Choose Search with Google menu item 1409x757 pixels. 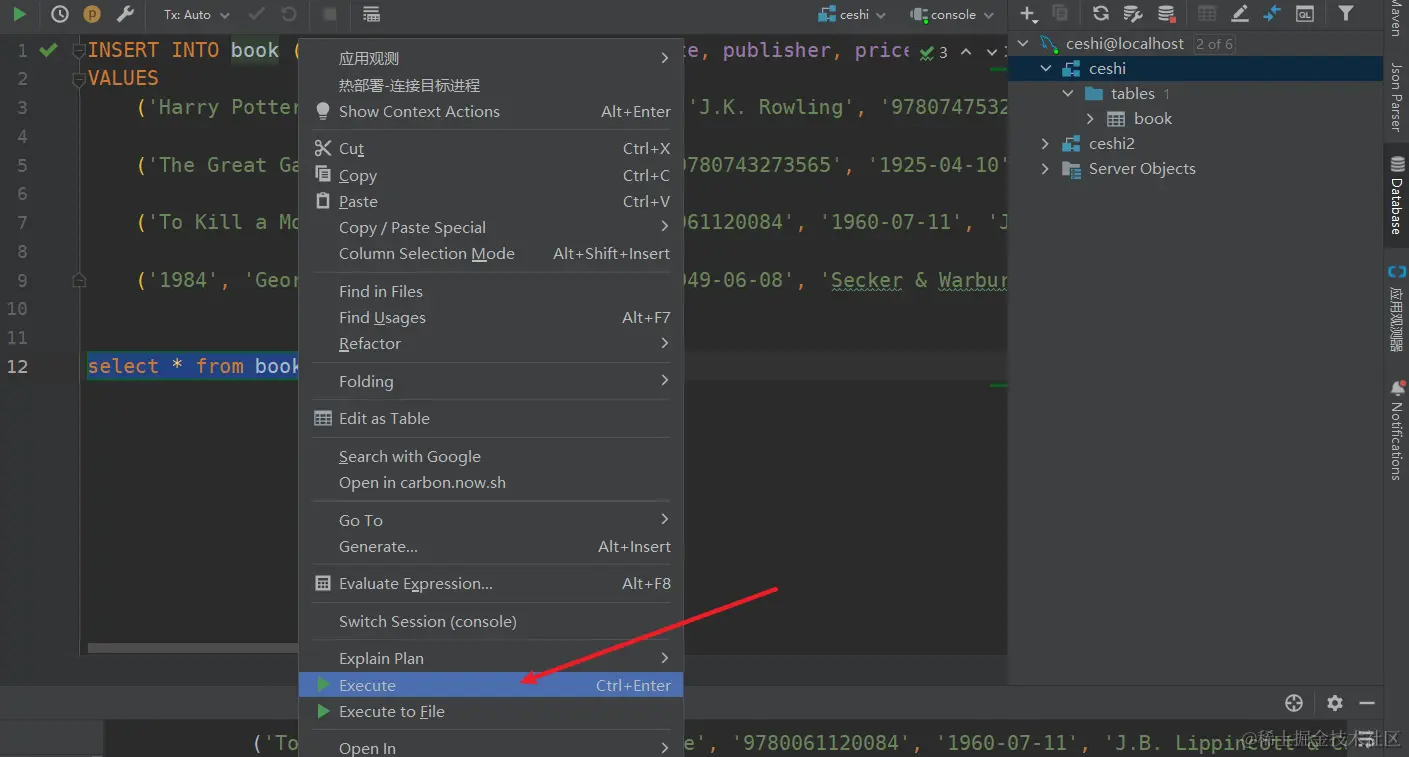[x=491, y=456]
